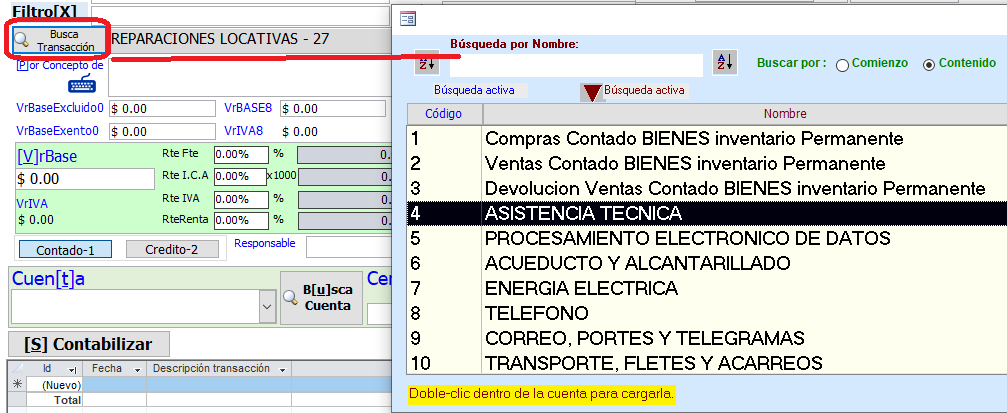Screen dimensions: 1007x413
Task: Select the Comienzo radio button
Action: pyautogui.click(x=842, y=64)
